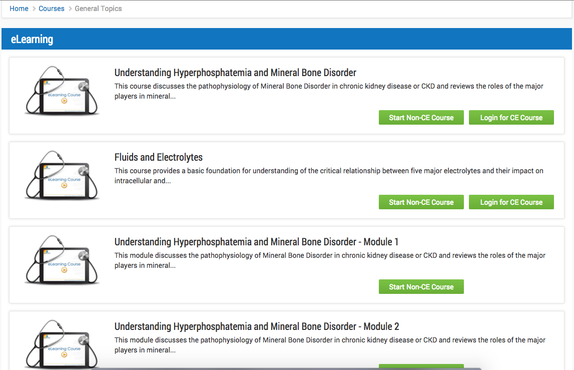574x370 pixels.
Task: Click the Fluids and Electrolytes course description text
Action: (x=329, y=176)
